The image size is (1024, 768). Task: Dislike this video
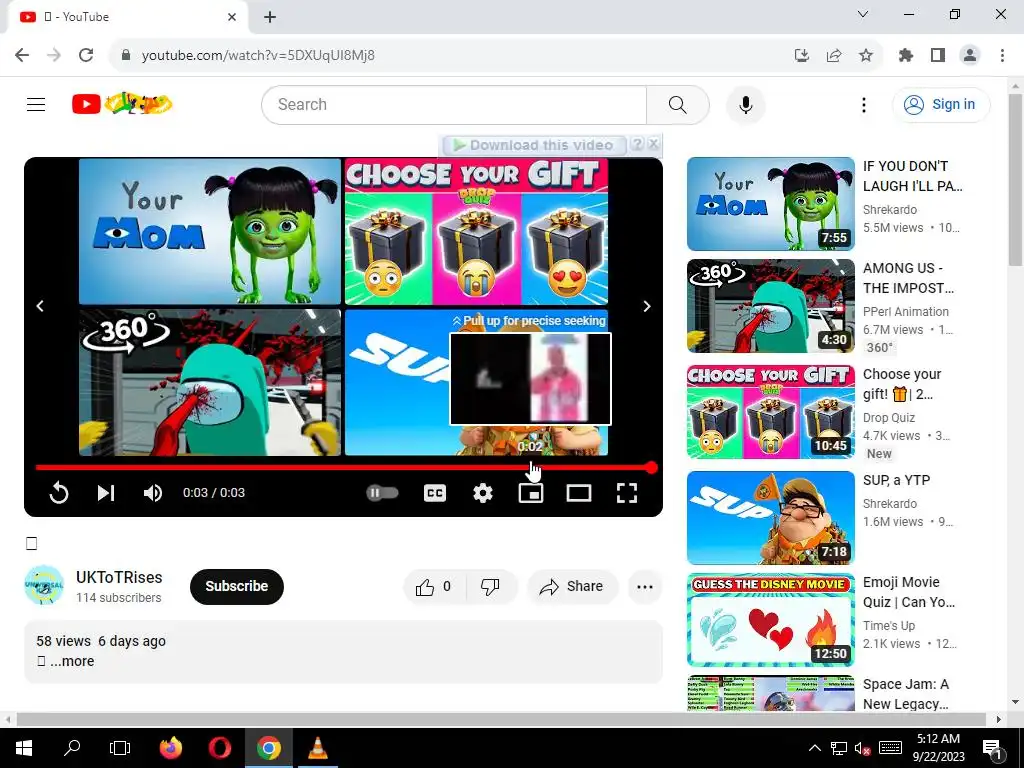coord(491,586)
